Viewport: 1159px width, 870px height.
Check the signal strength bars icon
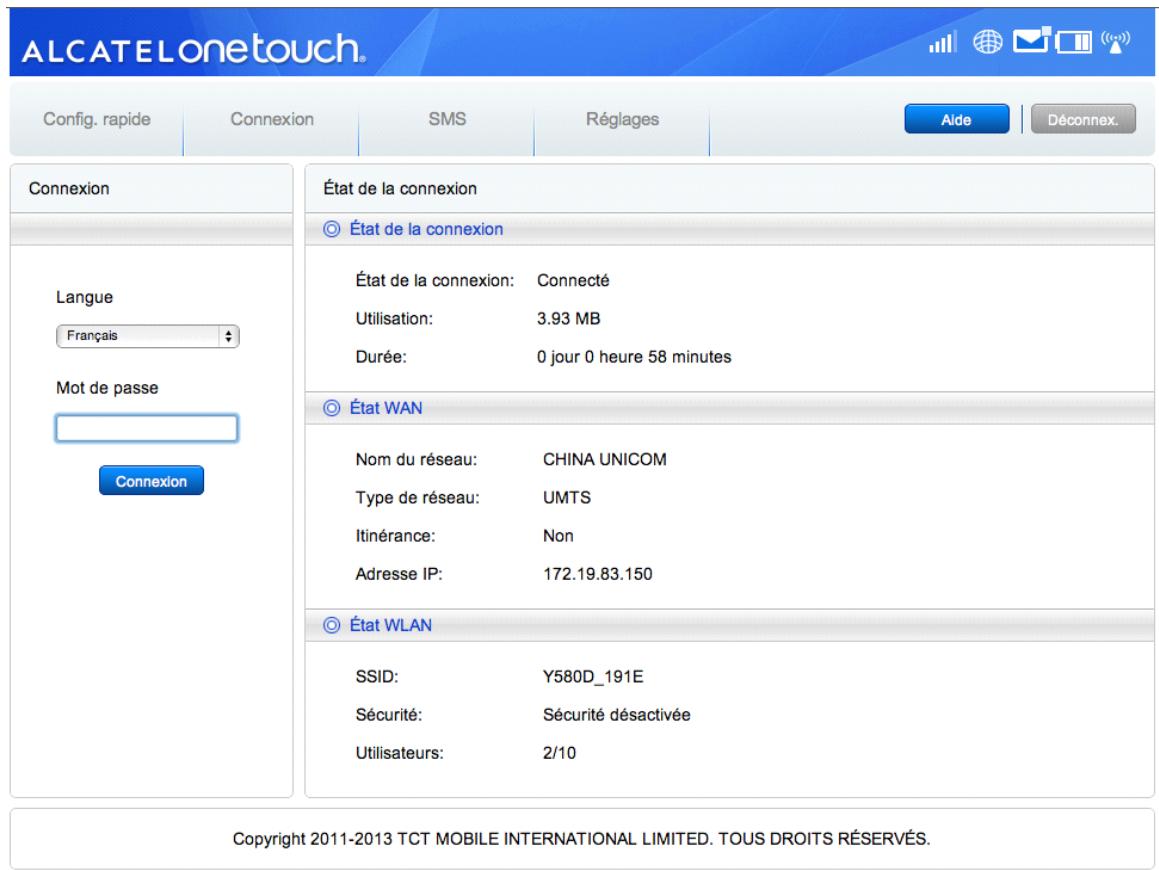tap(942, 42)
